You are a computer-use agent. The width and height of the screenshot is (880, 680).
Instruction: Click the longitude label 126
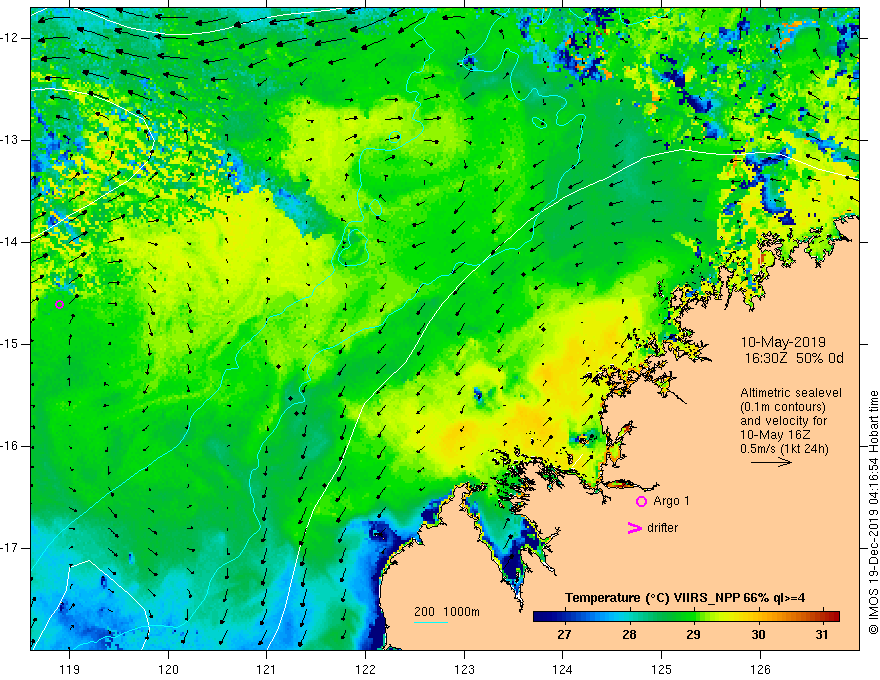760,669
